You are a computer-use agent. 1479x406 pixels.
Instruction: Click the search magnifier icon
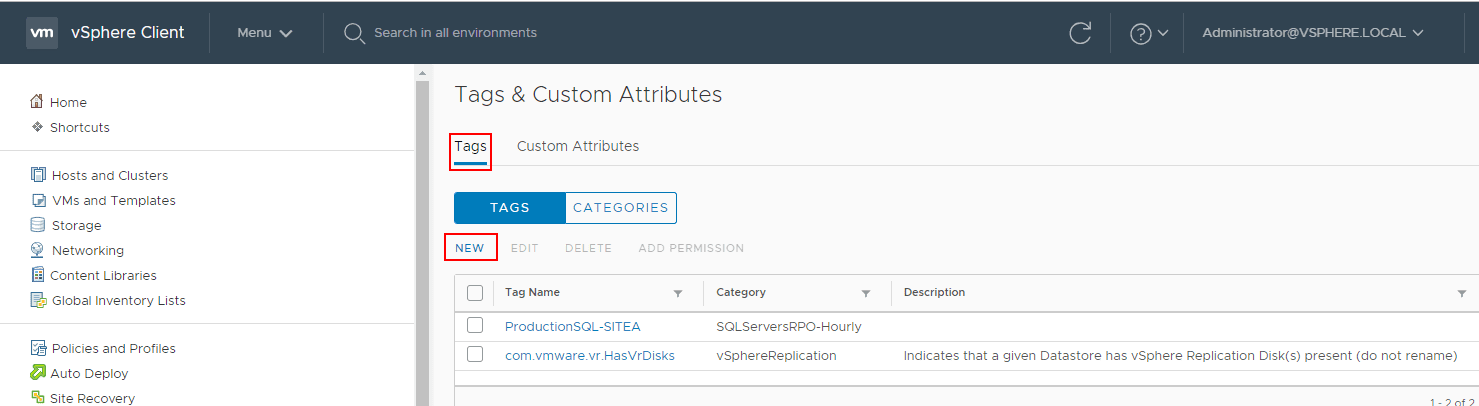click(x=354, y=33)
